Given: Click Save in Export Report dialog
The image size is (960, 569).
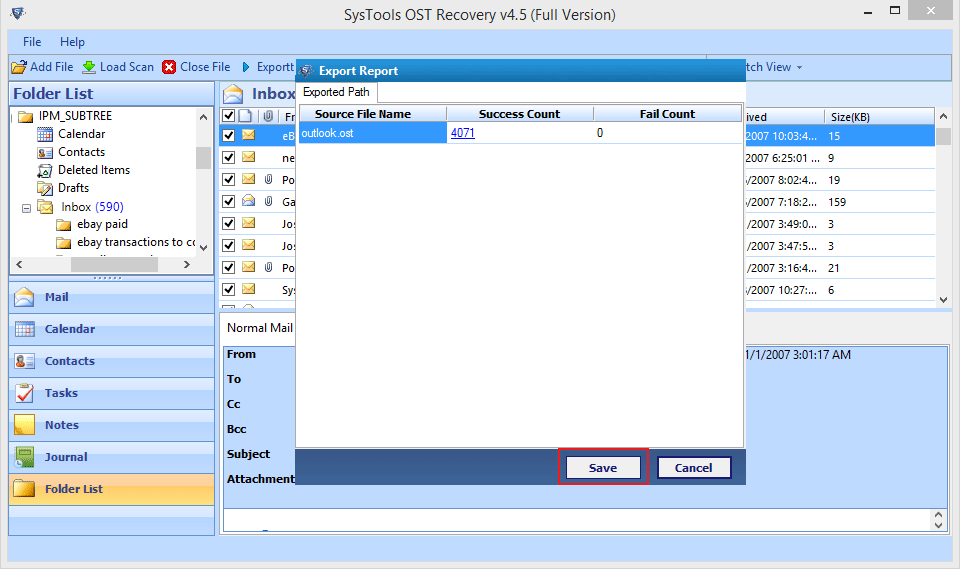Looking at the screenshot, I should pyautogui.click(x=603, y=467).
